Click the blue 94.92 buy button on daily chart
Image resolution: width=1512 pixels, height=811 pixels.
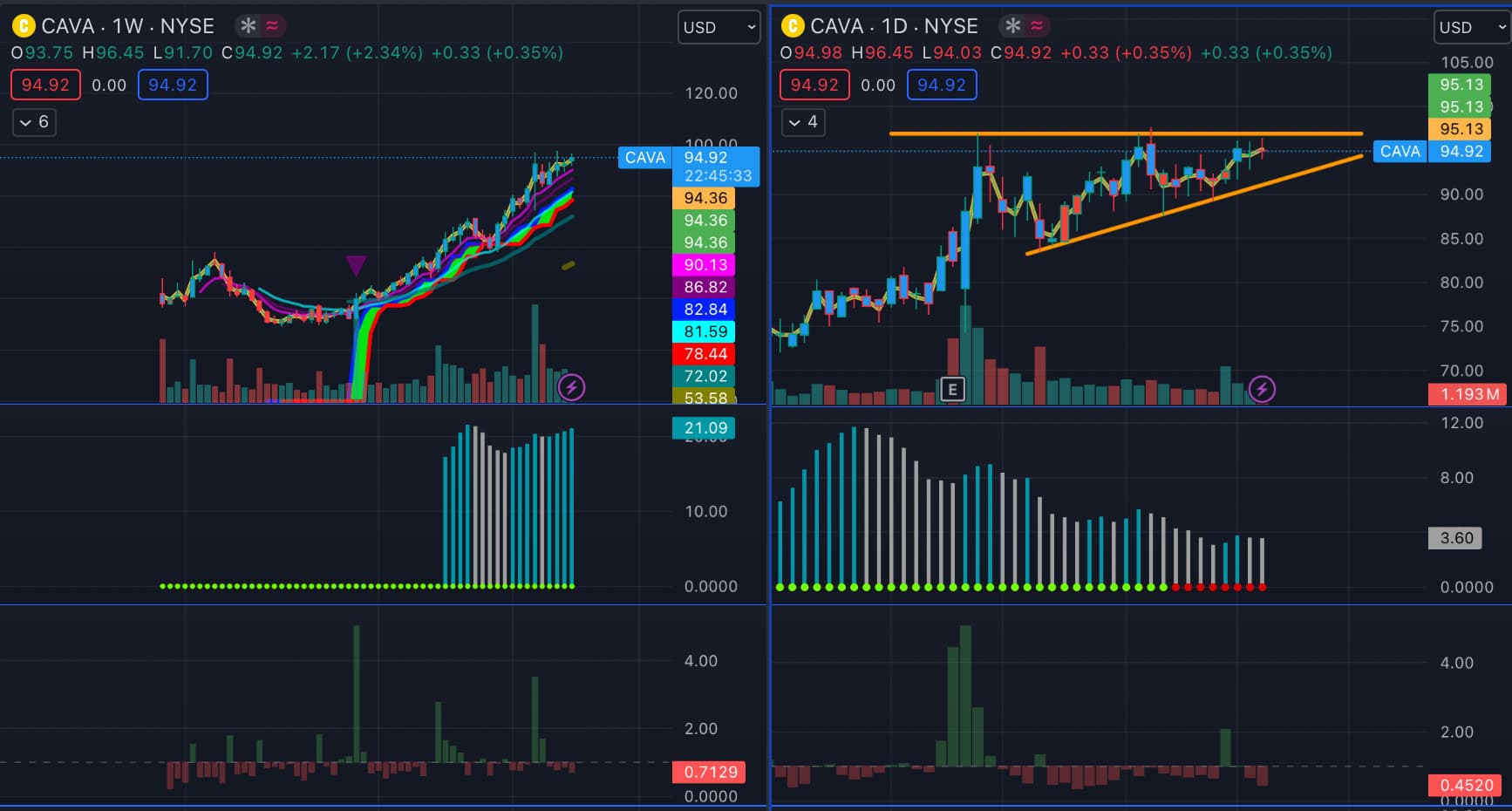click(x=942, y=85)
